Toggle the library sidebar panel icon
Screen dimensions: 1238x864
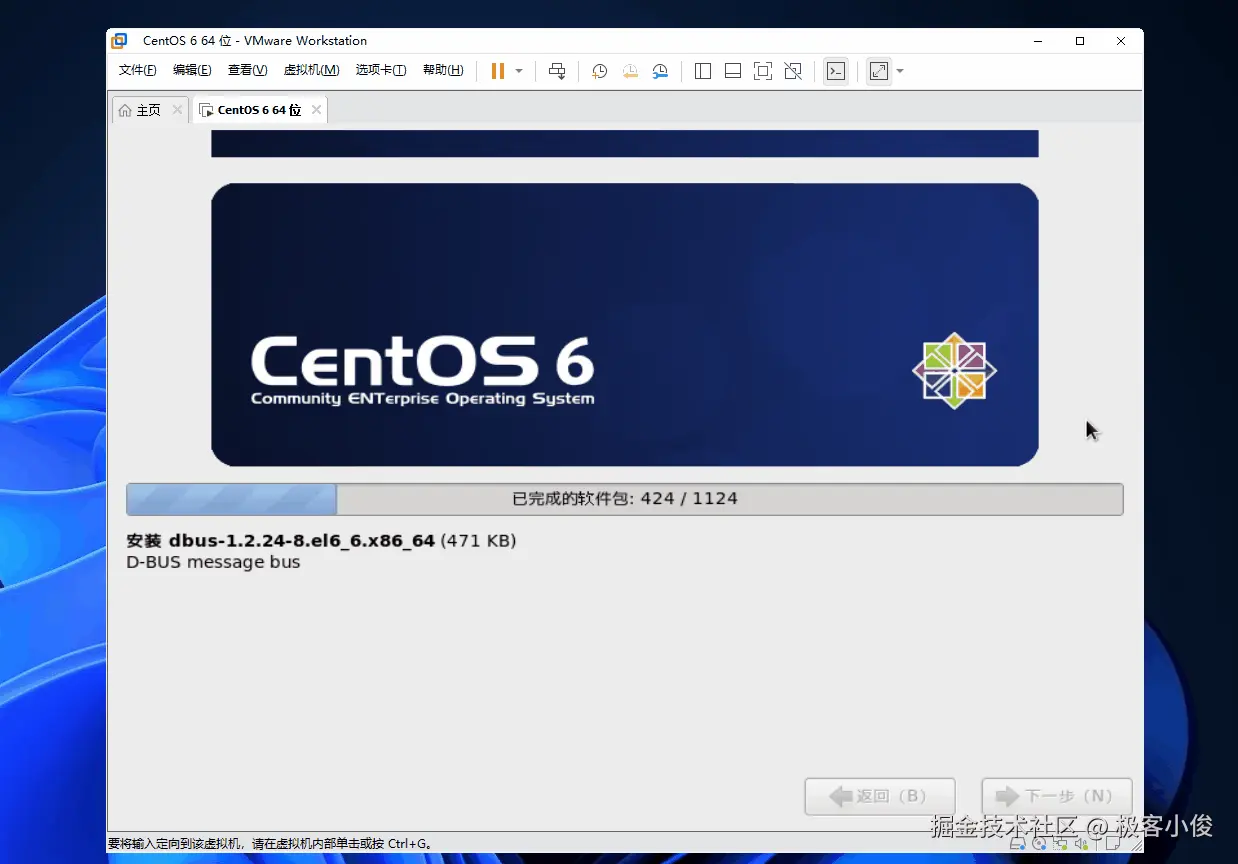(x=703, y=71)
